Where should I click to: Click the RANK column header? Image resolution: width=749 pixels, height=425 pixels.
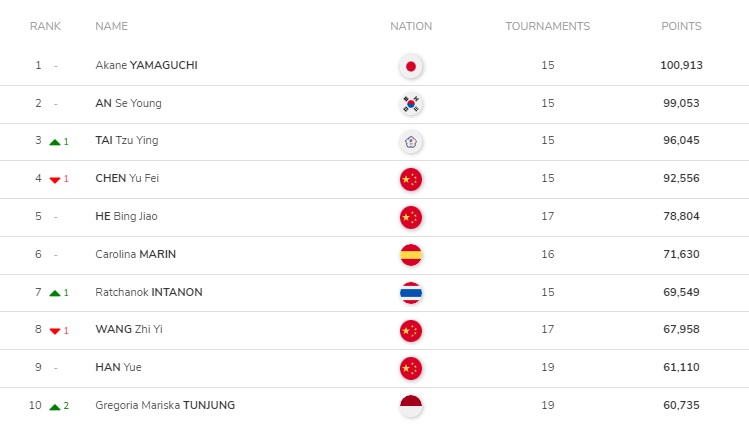coord(45,26)
